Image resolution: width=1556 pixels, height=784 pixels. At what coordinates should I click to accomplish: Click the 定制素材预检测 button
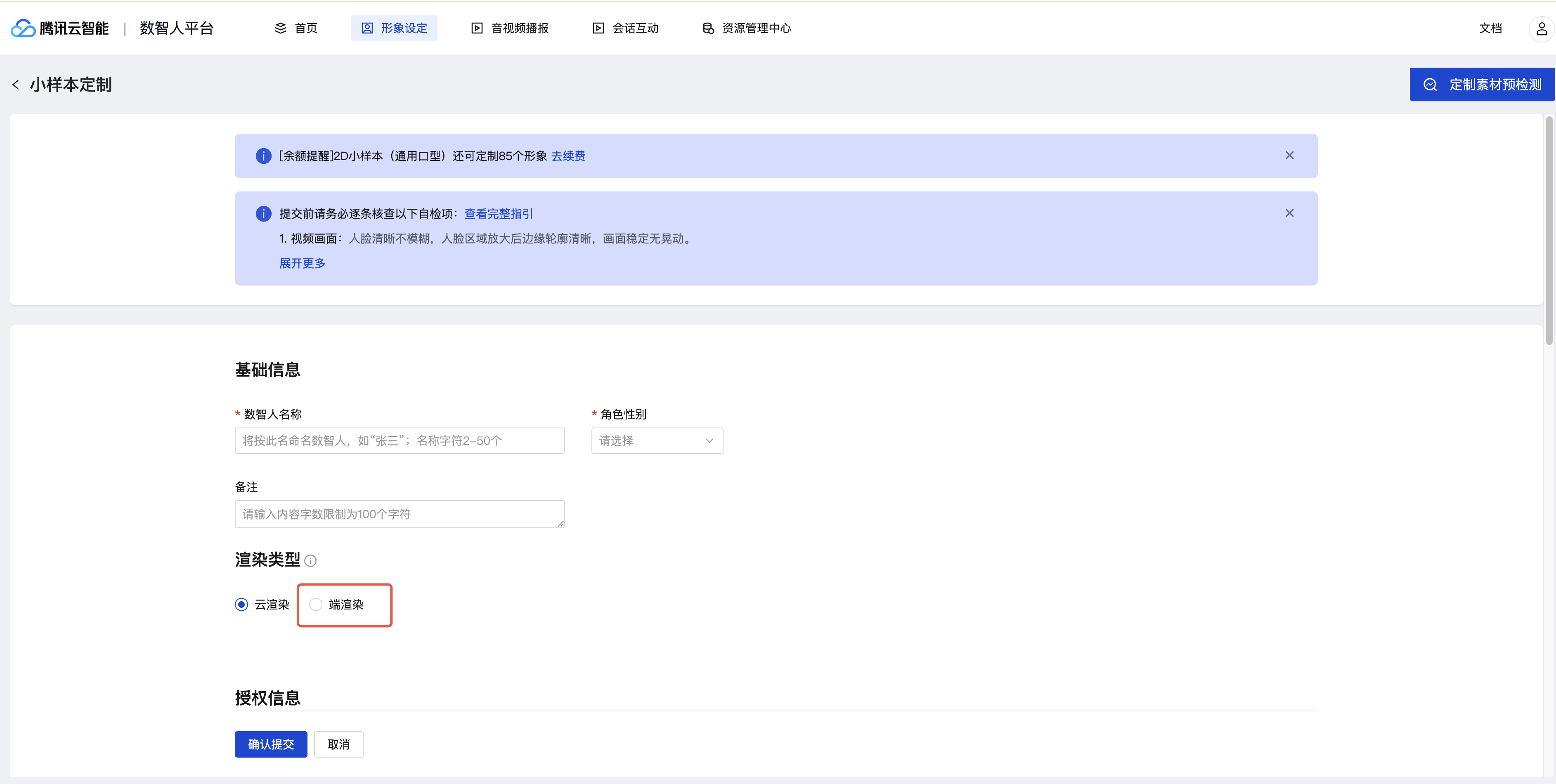point(1481,85)
